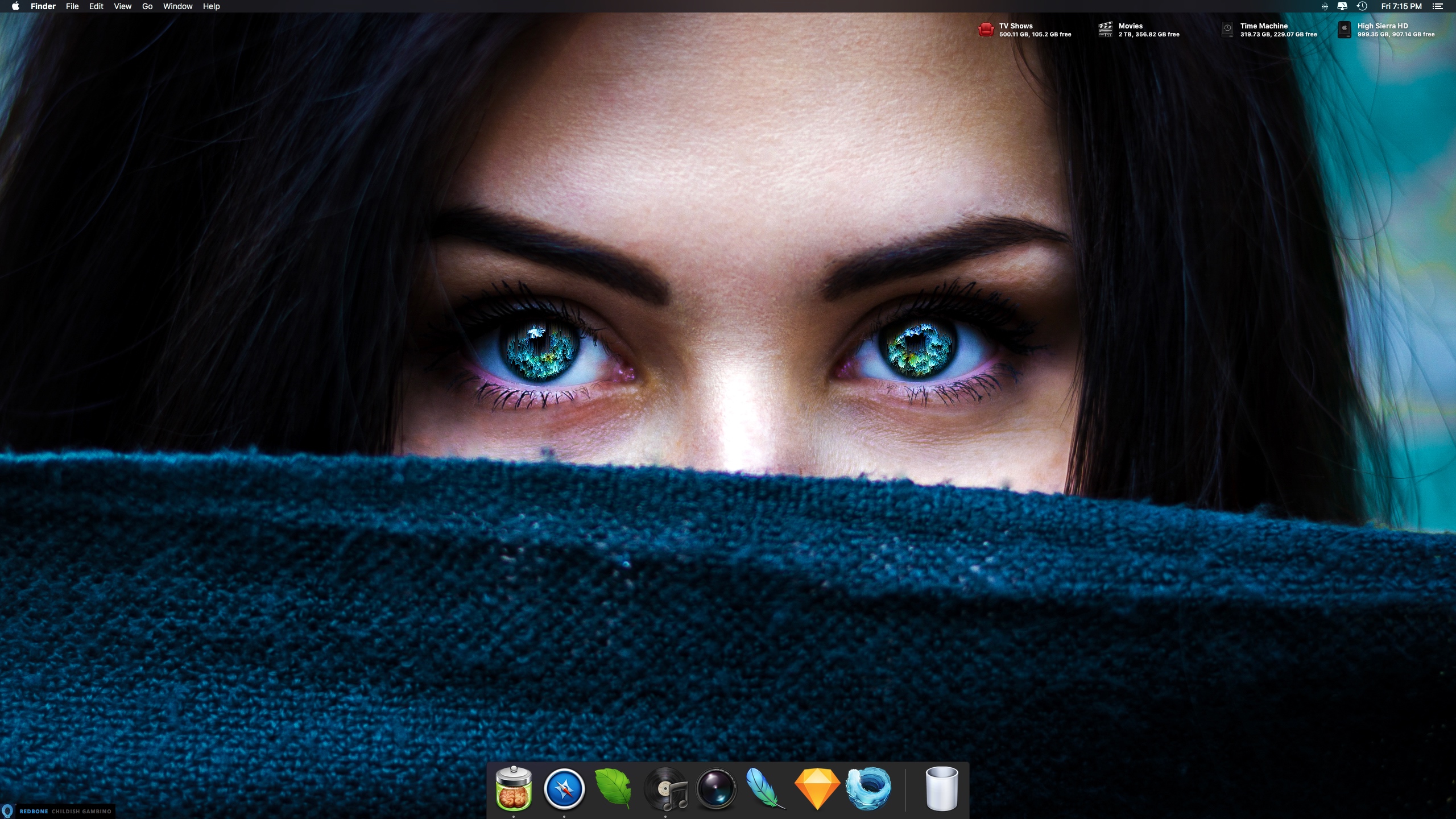
Task: Click '319.73 GB, 229.07 GB free' text
Action: pos(1279,34)
